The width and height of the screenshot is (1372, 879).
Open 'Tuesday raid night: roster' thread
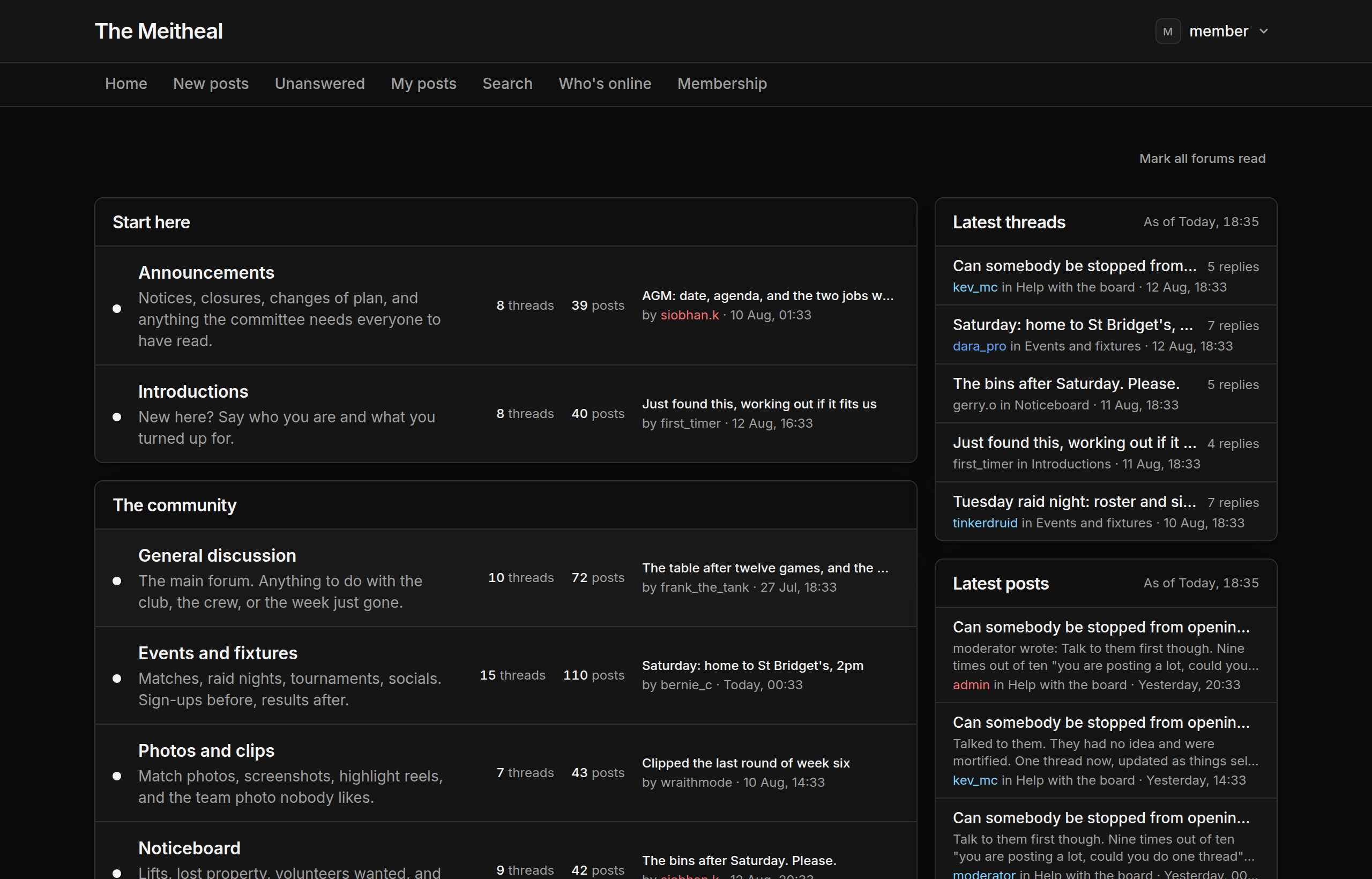pos(1074,502)
